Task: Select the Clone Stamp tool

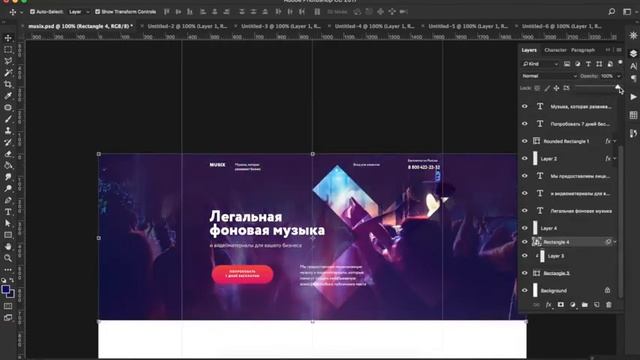Action: click(8, 131)
